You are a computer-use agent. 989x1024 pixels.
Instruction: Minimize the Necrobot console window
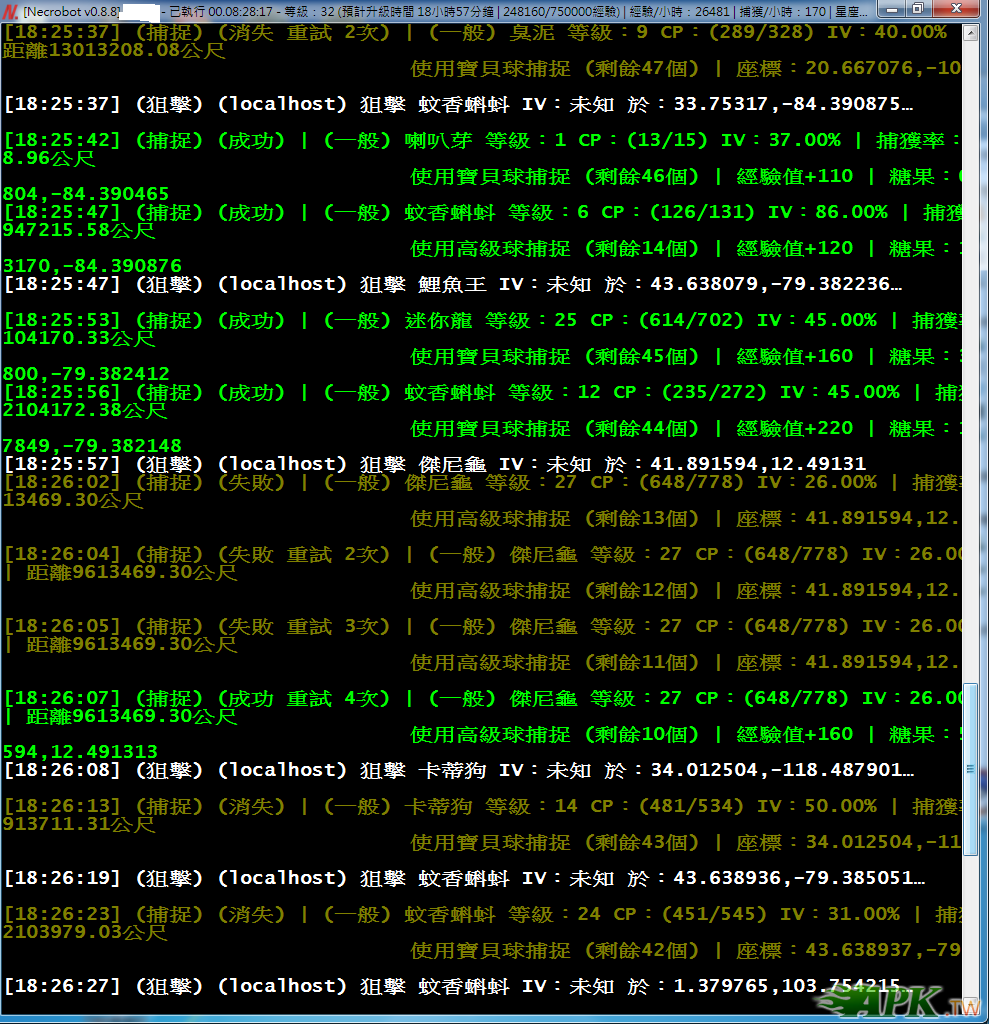(x=891, y=9)
